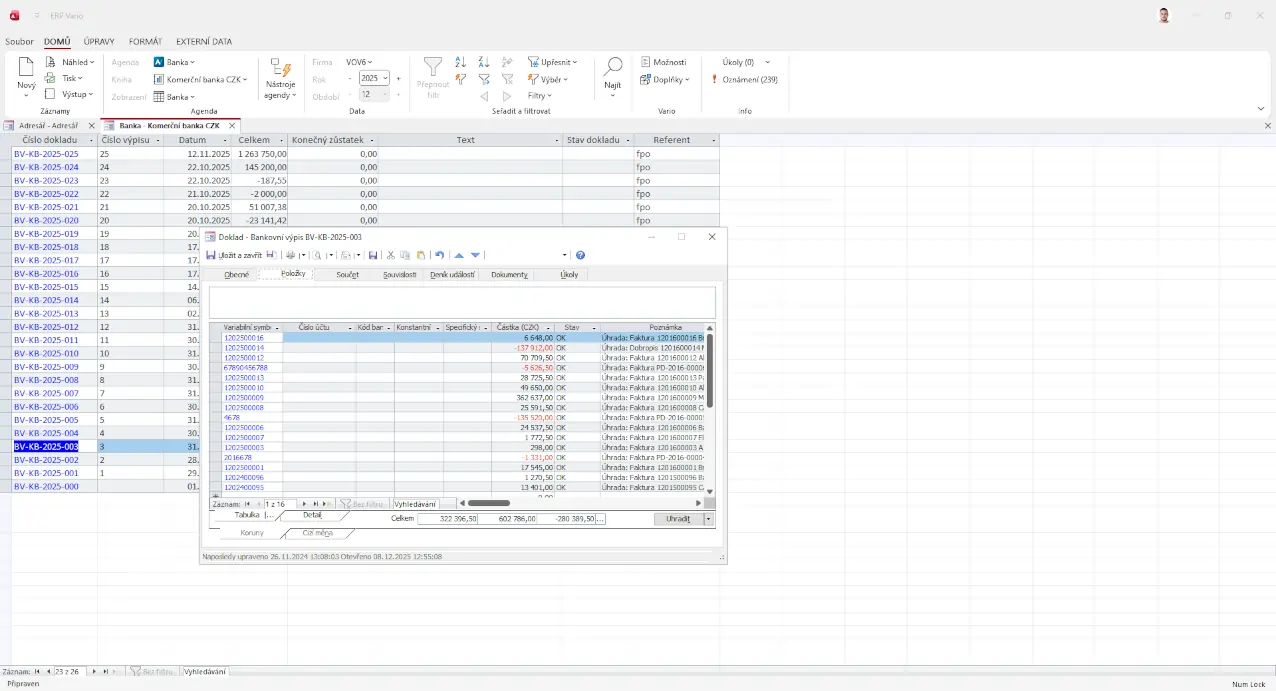The width and height of the screenshot is (1276, 691).
Task: Open the Rok 2025 year dropdown
Action: [385, 78]
